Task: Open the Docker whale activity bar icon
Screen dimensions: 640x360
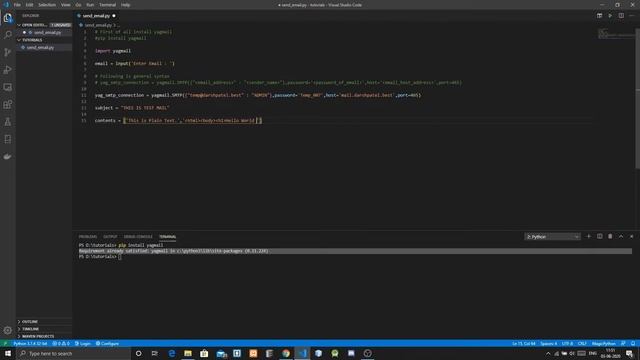Action: [8, 156]
